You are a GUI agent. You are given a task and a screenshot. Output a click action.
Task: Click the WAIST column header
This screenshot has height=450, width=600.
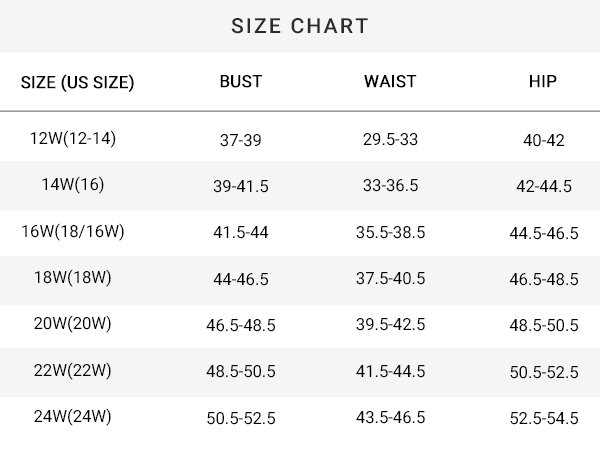coord(390,82)
